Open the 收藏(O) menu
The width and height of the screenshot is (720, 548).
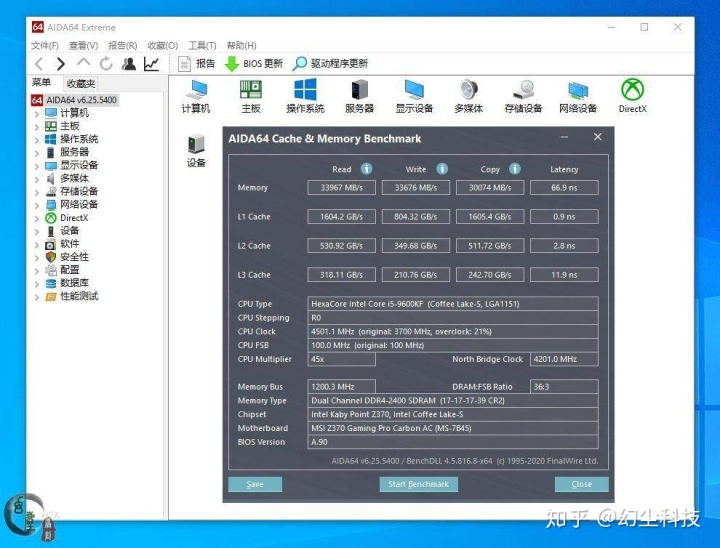pos(163,45)
